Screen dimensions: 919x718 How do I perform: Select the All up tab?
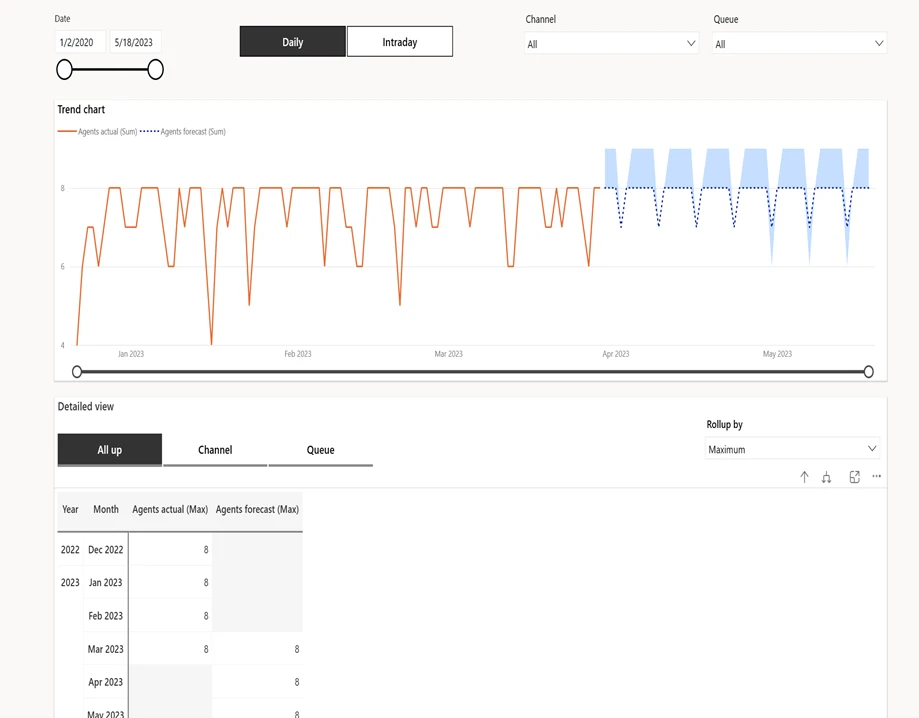(109, 450)
